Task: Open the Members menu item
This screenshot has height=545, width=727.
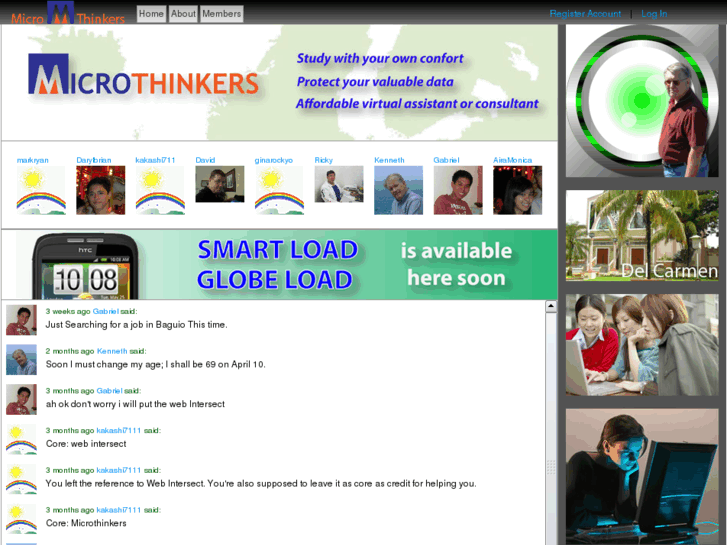Action: click(222, 14)
